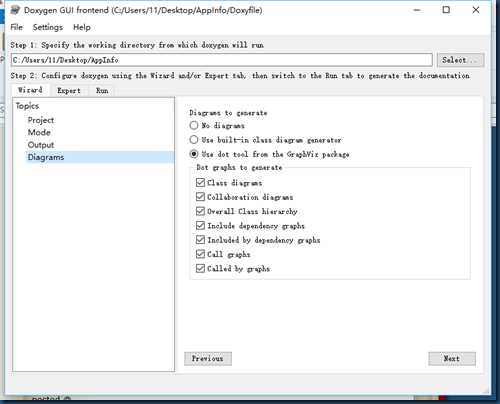Click the 'Diagrams to generate' label
This screenshot has width=500, height=404.
point(228,113)
